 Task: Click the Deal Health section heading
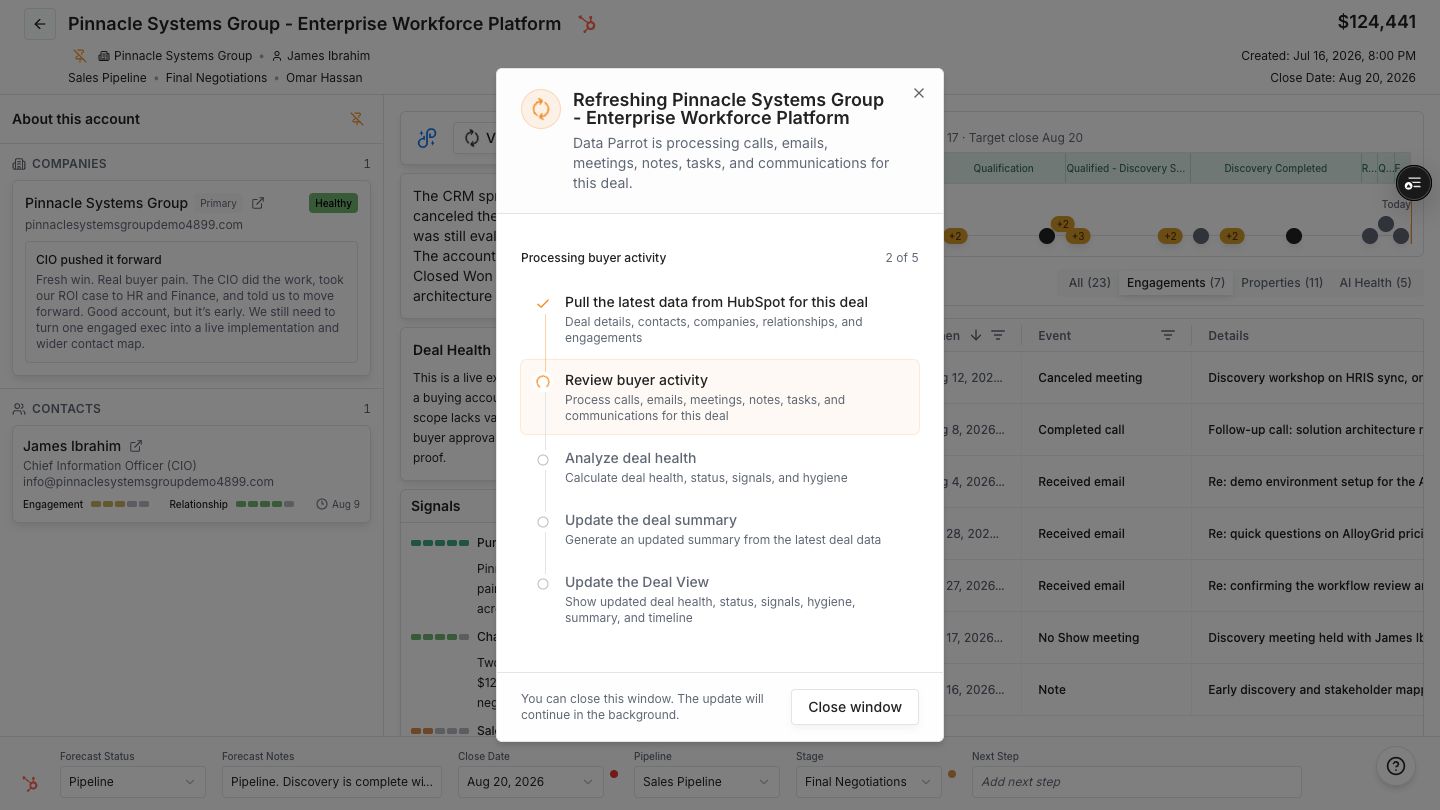point(452,350)
